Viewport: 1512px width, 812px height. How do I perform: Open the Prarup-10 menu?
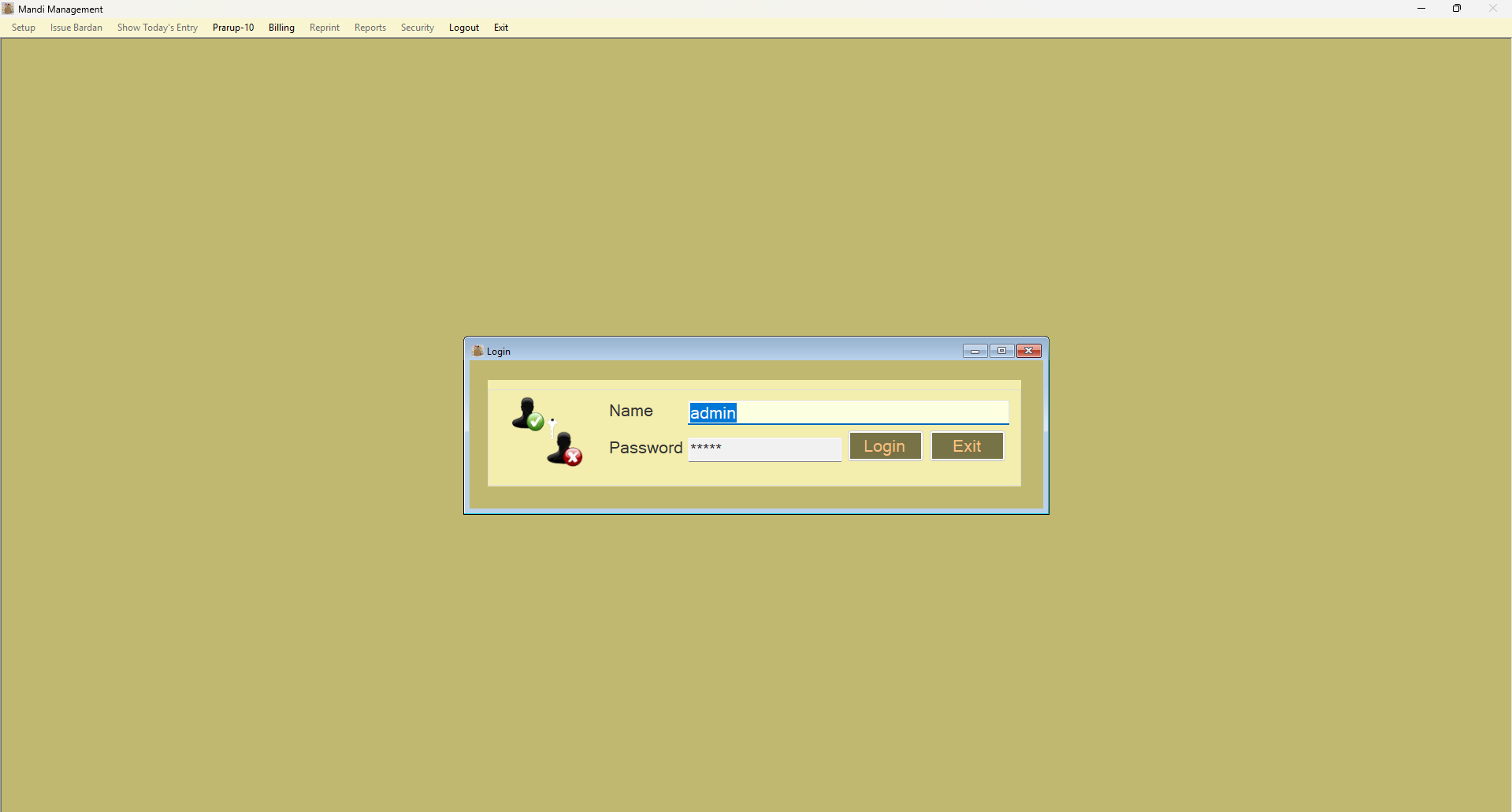(233, 28)
